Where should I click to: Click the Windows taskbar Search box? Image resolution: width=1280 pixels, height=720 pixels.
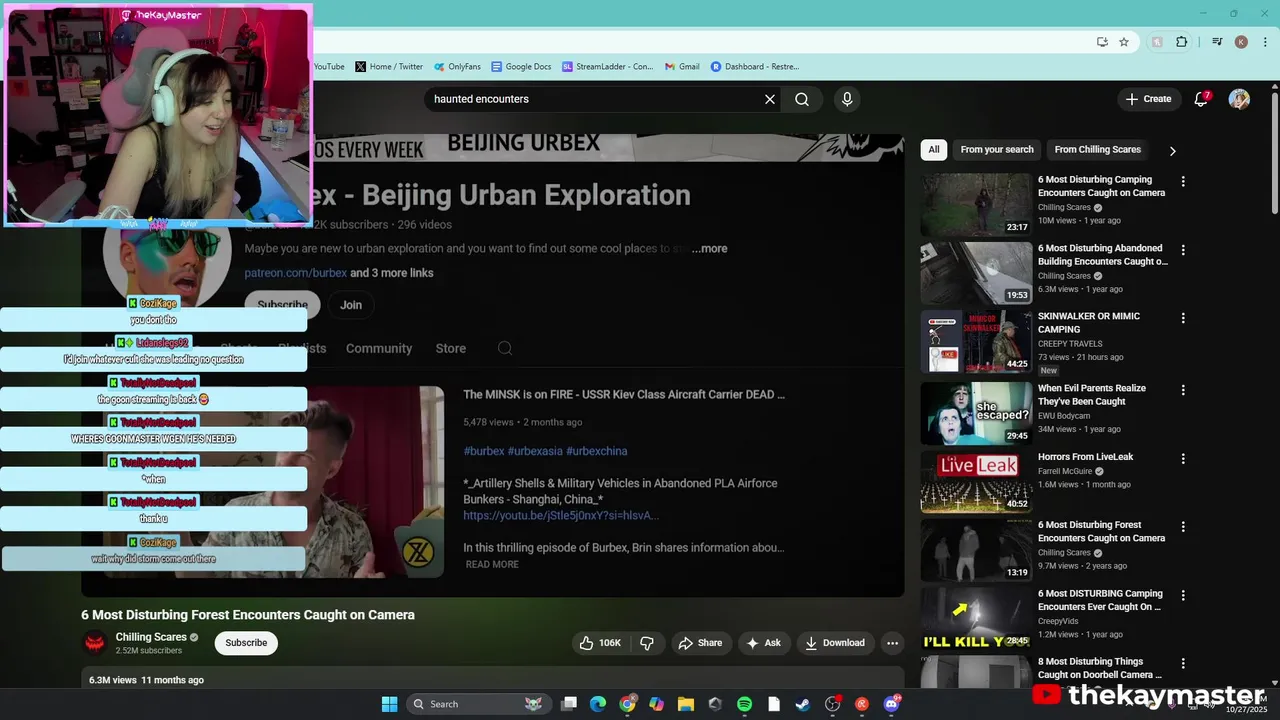pyautogui.click(x=477, y=704)
